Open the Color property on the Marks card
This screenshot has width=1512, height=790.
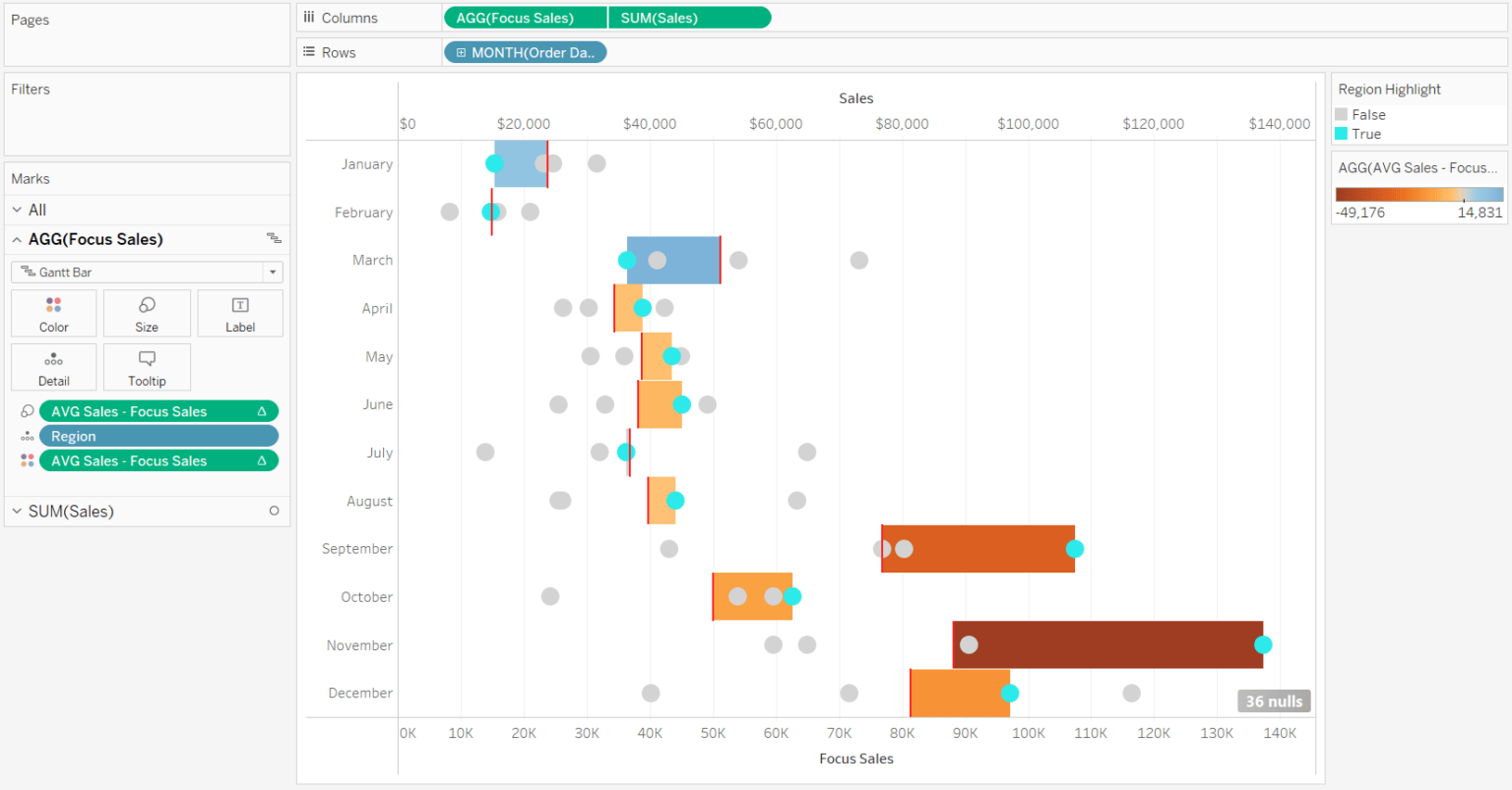(53, 313)
